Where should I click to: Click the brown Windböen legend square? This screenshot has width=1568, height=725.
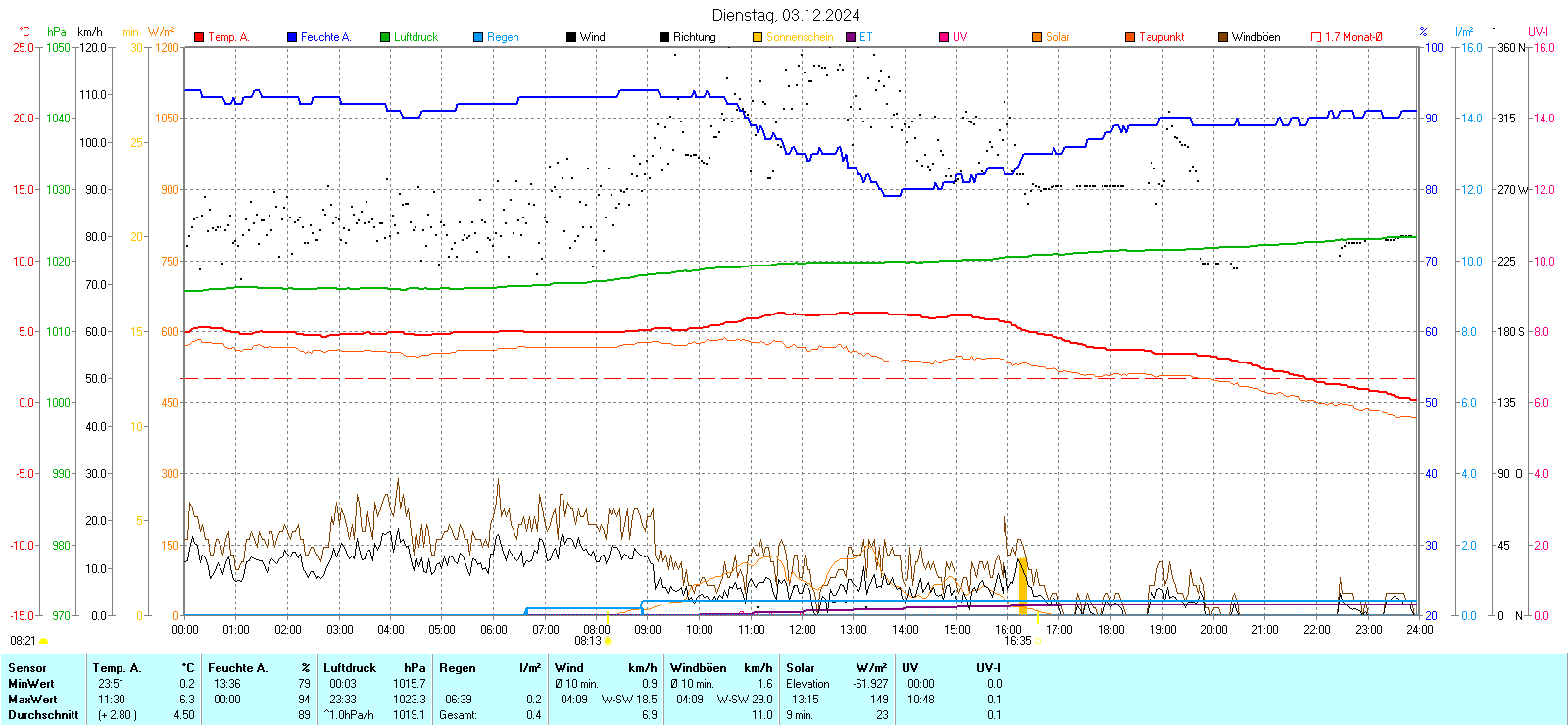click(1223, 37)
